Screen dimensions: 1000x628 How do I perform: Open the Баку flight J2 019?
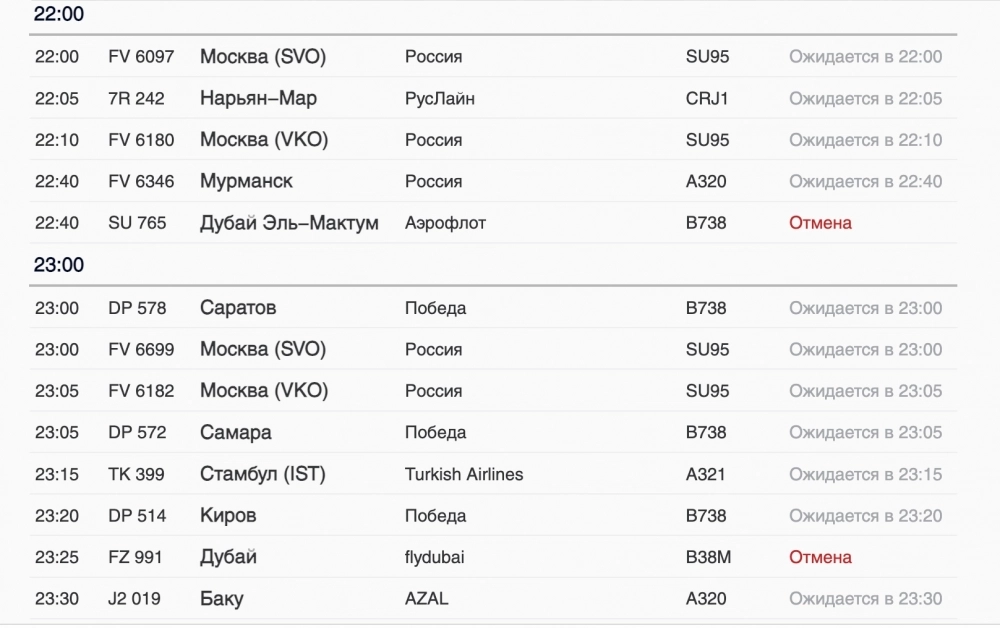point(221,600)
